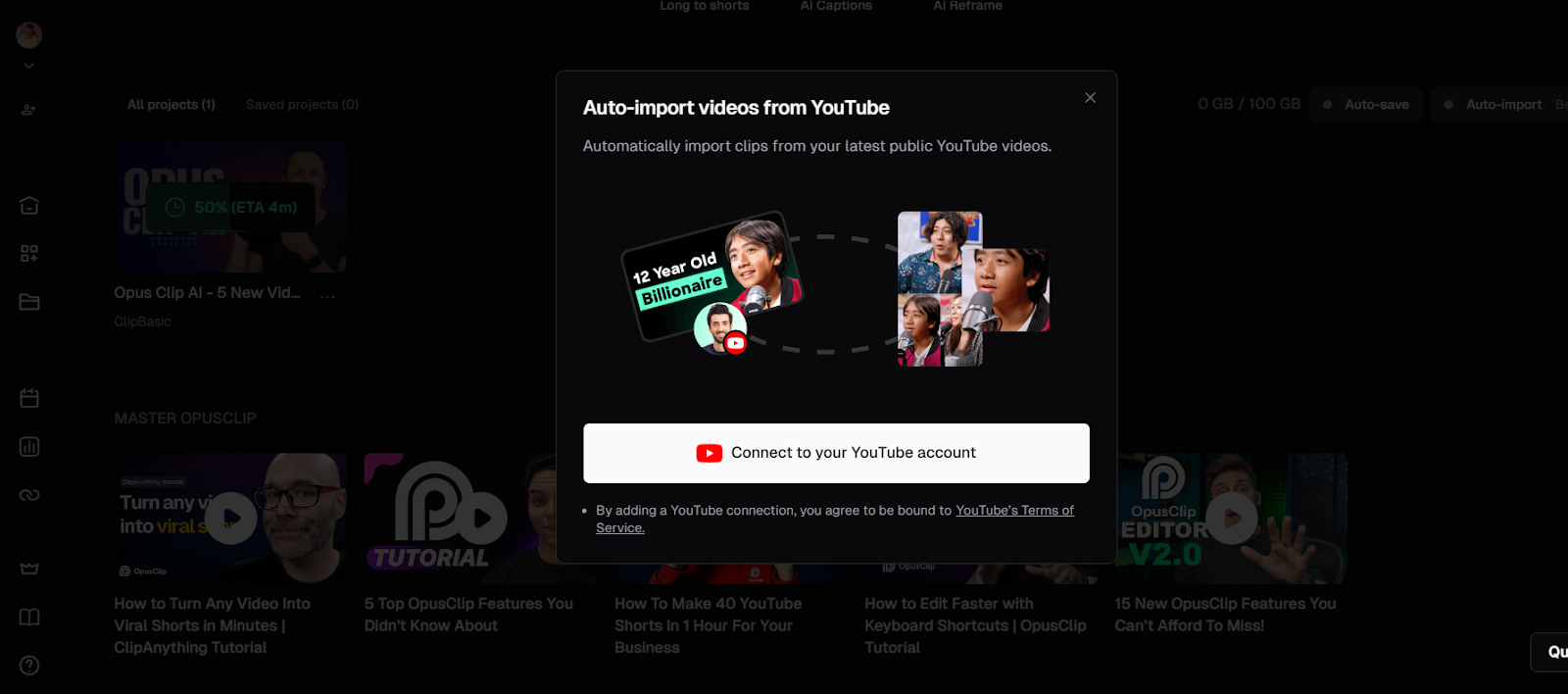
Task: Select the AI Captions tab
Action: pos(836,6)
